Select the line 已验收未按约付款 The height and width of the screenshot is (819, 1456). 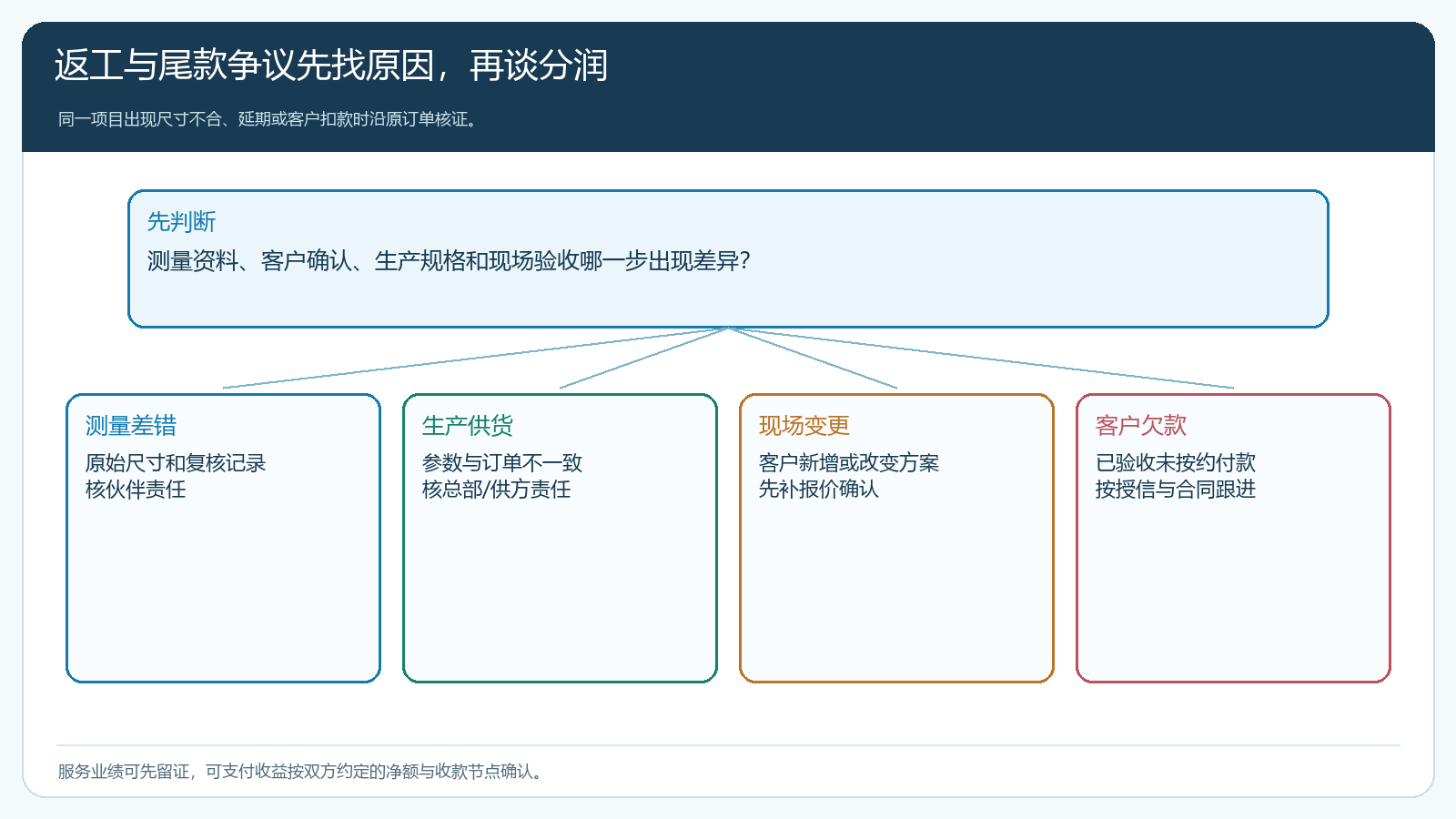pos(1176,463)
